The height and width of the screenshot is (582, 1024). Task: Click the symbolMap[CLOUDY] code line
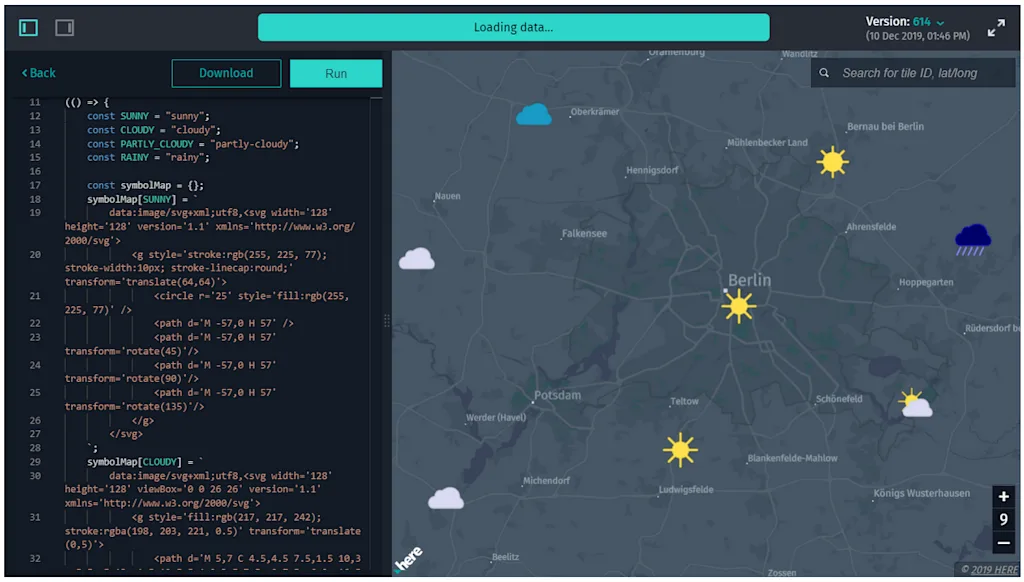145,462
